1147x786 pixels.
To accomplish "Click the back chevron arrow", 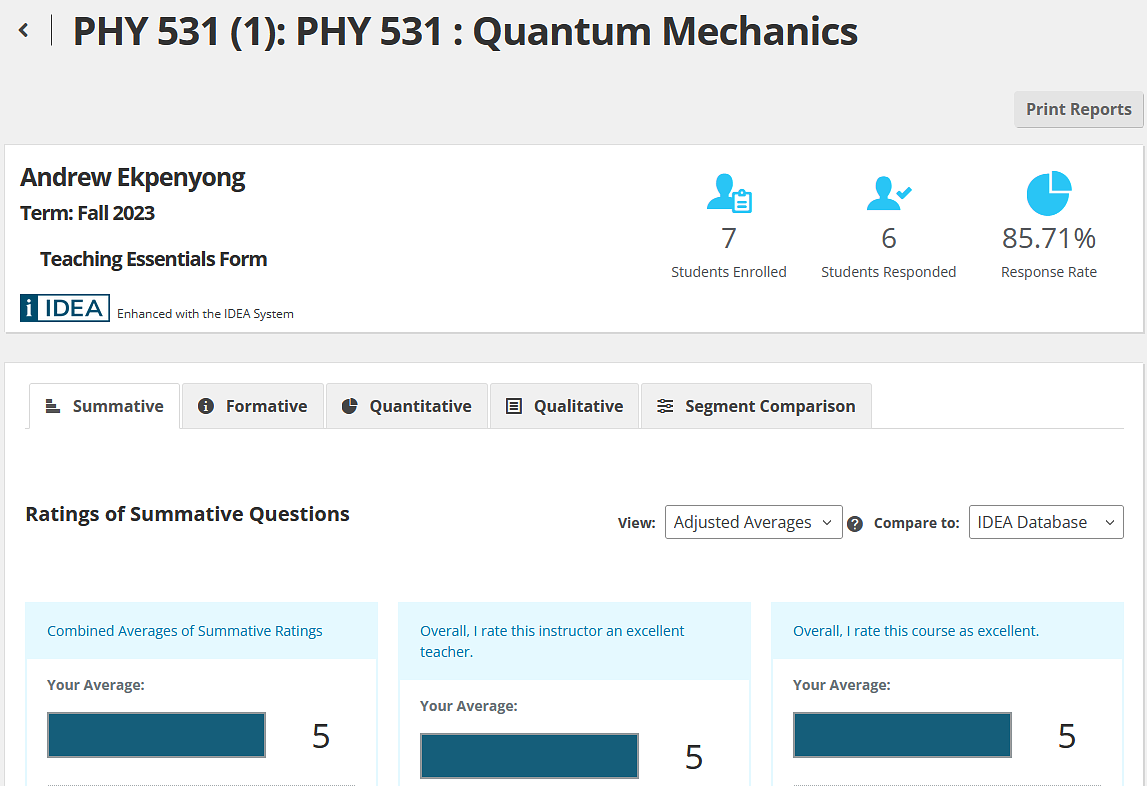I will point(24,31).
